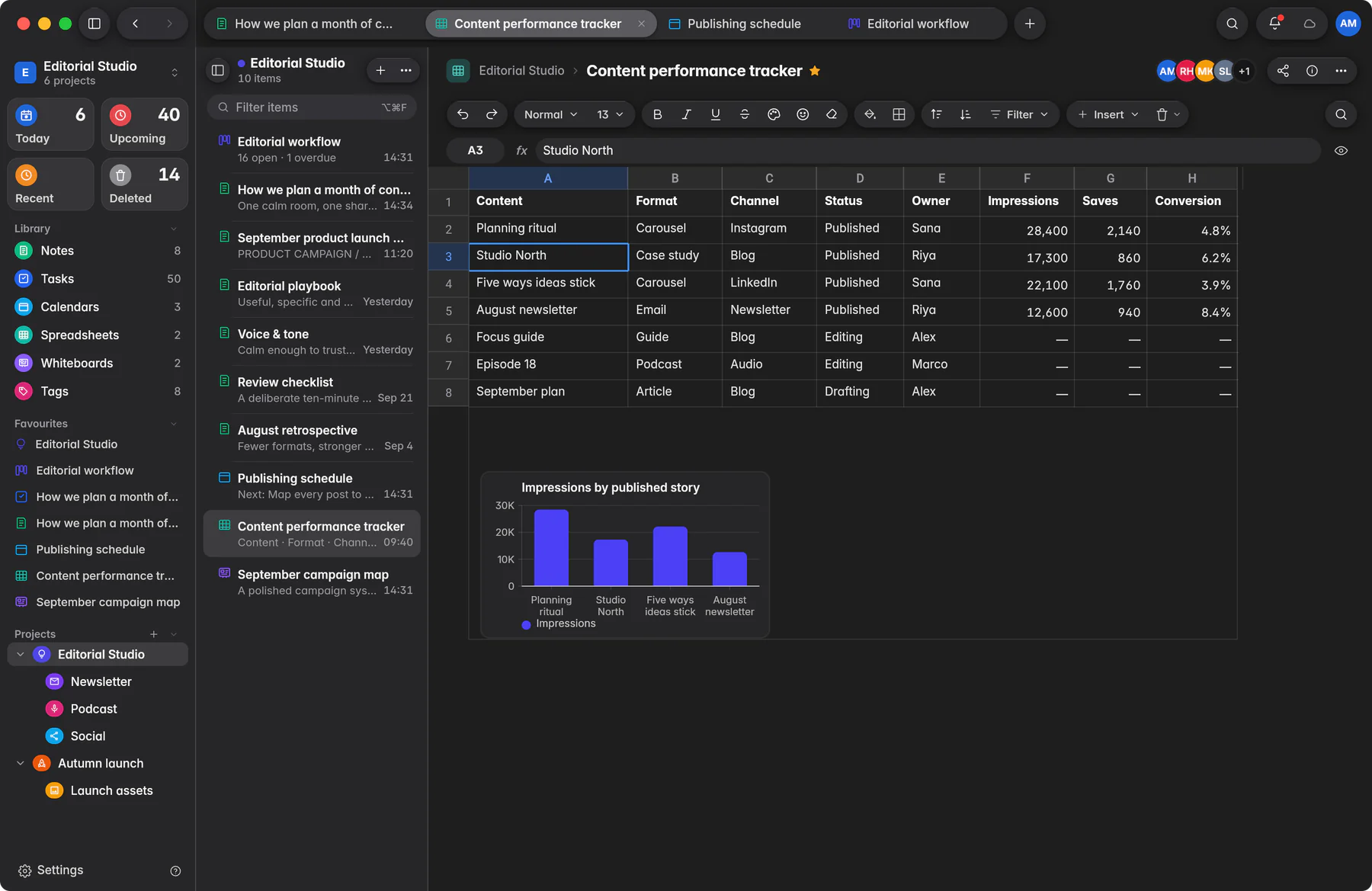Screen dimensions: 1372x891
Task: Open a new tab with plus button
Action: tap(1030, 24)
